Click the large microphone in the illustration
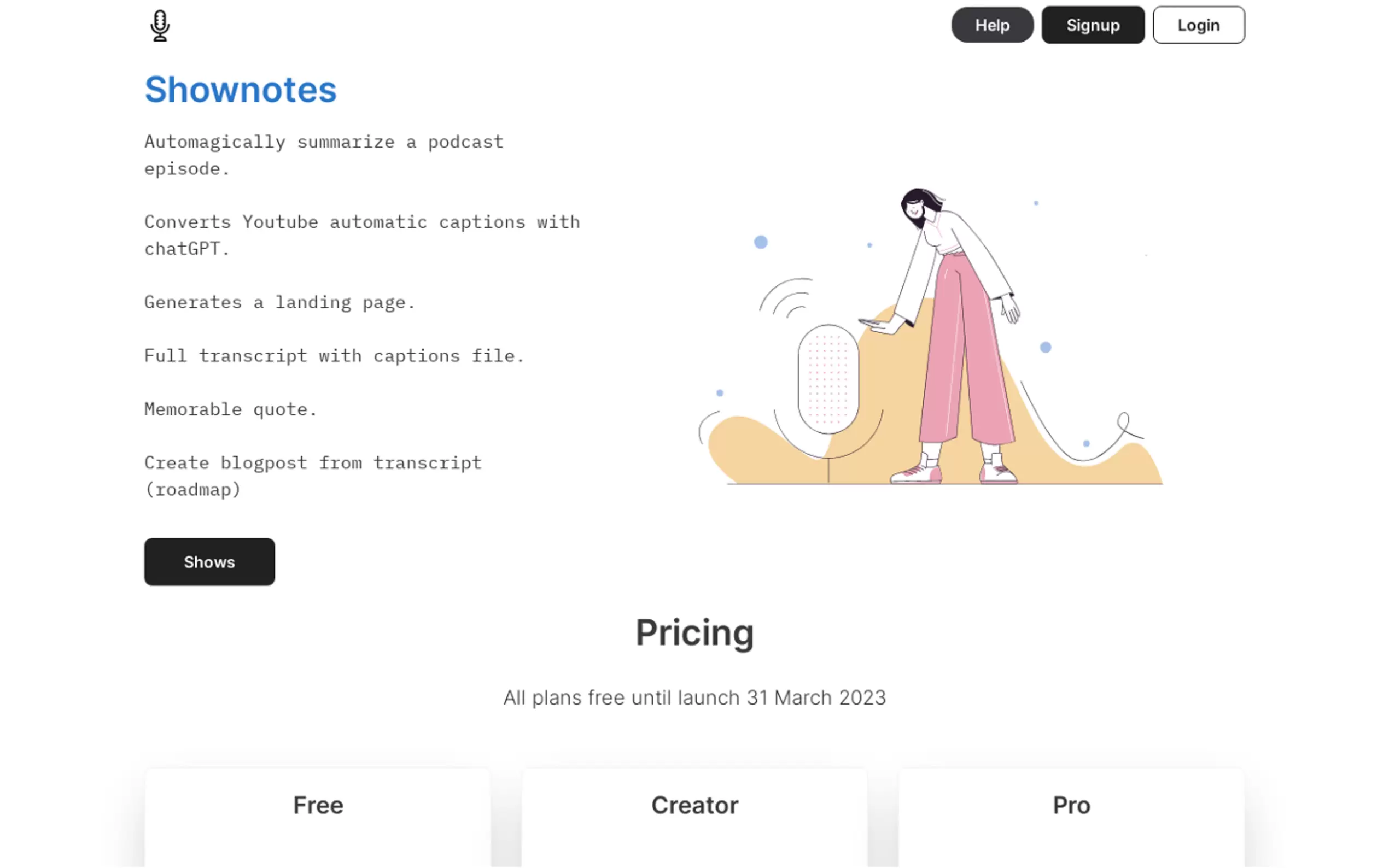The height and width of the screenshot is (868, 1389). tap(828, 379)
